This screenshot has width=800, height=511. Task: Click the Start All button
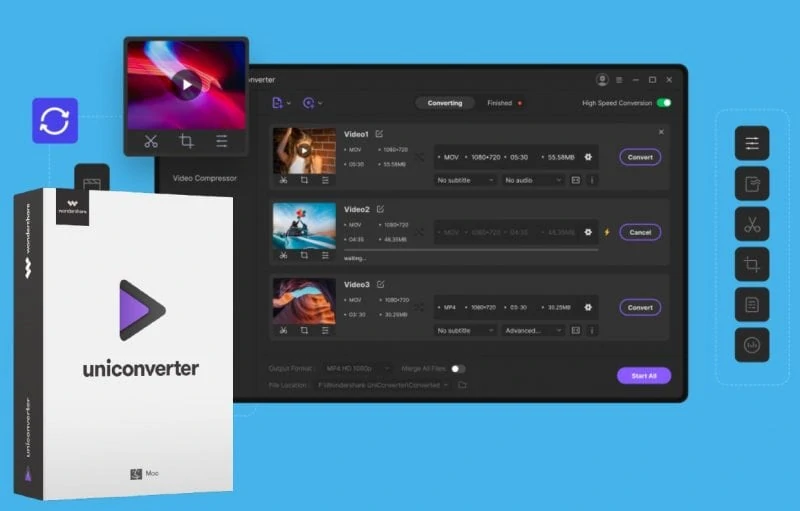(x=644, y=376)
